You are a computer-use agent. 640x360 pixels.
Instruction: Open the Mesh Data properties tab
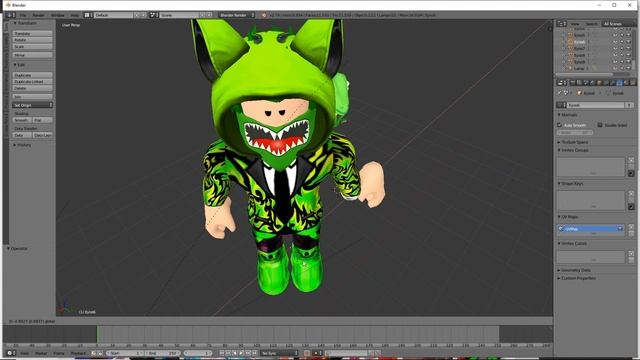[620, 83]
